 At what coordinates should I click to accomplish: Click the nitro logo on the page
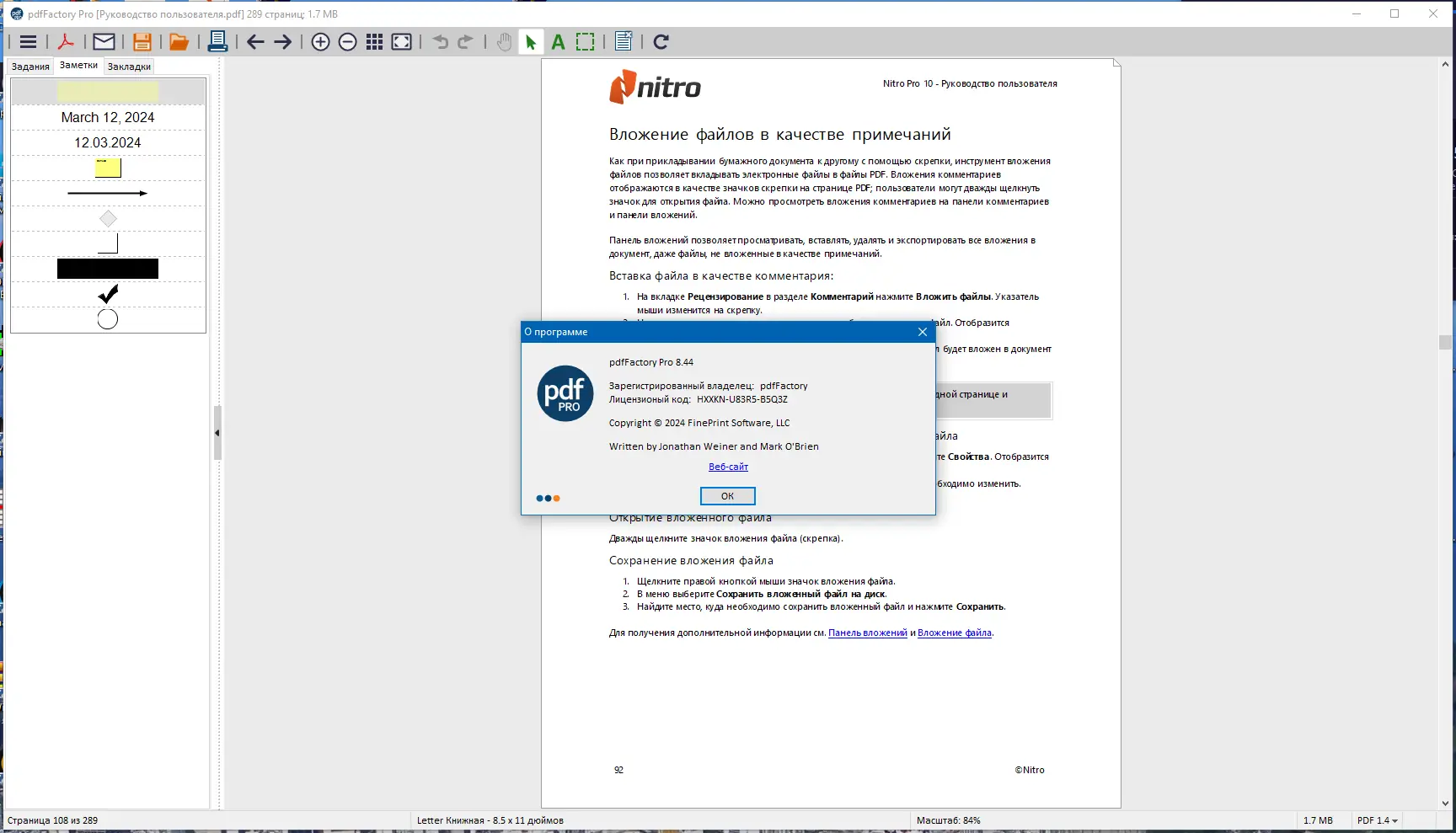pyautogui.click(x=656, y=87)
